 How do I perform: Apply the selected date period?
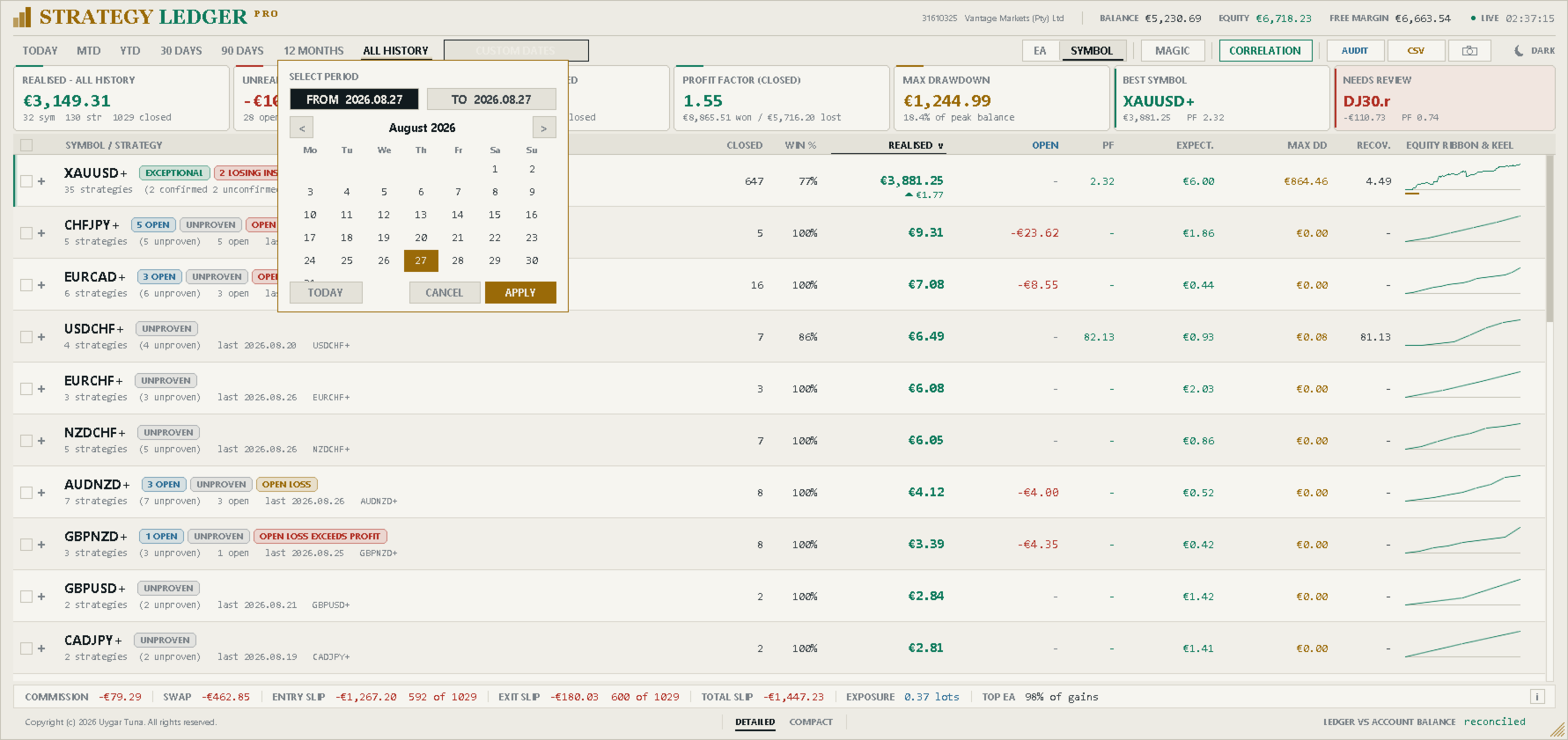[520, 293]
